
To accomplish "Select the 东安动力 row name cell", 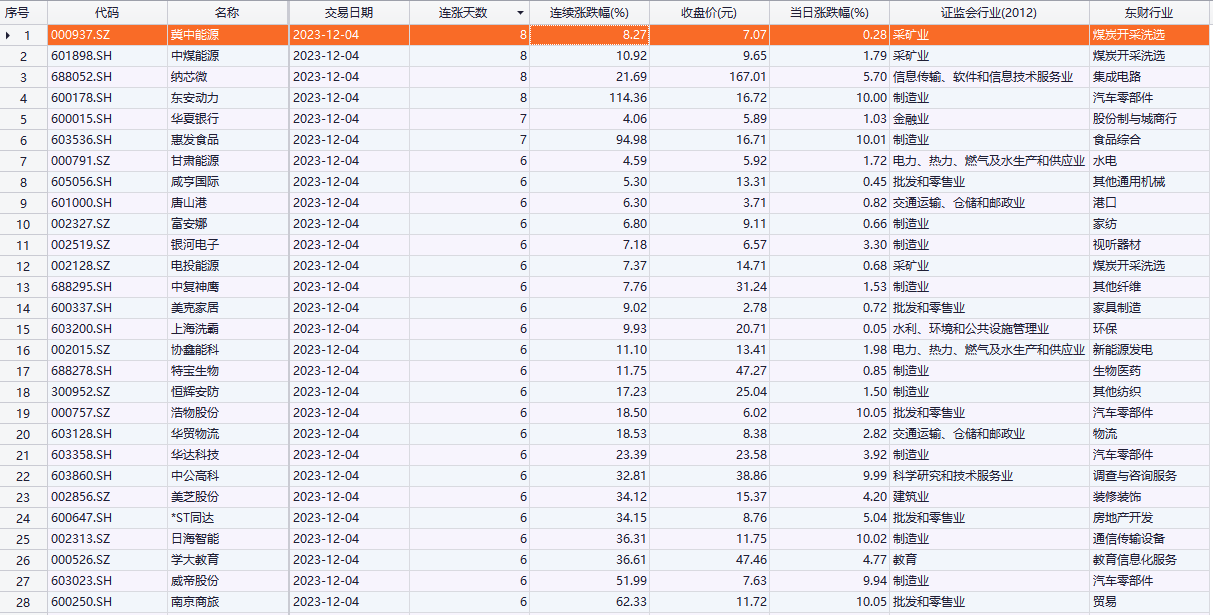I will click(195, 98).
